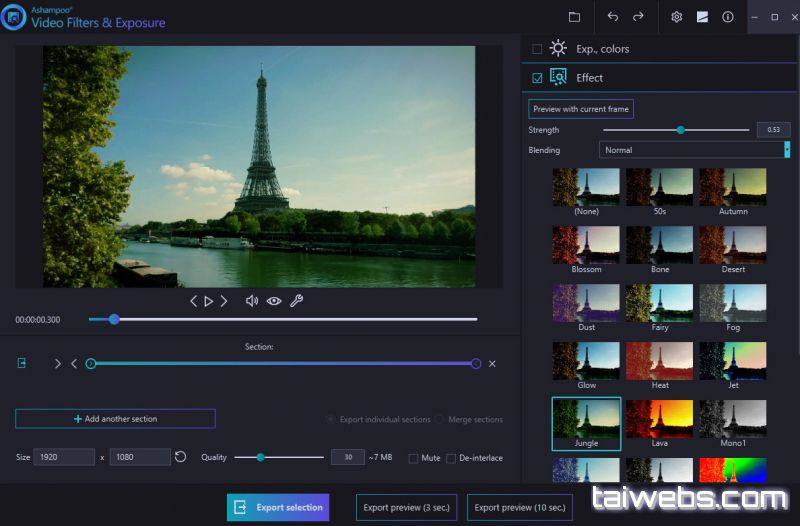Reset size with the rotate arrow icon

(180, 457)
